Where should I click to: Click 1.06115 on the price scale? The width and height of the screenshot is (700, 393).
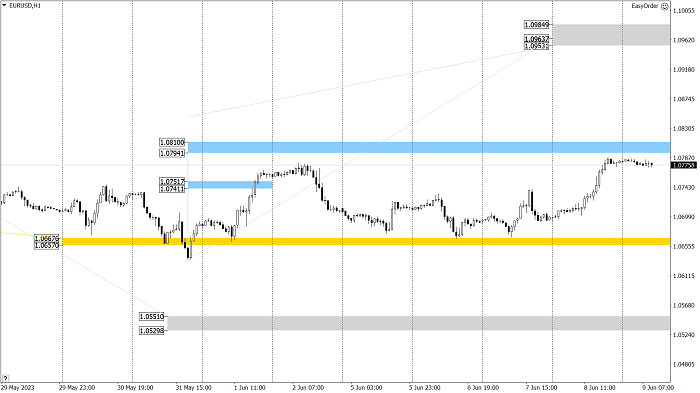coord(684,276)
